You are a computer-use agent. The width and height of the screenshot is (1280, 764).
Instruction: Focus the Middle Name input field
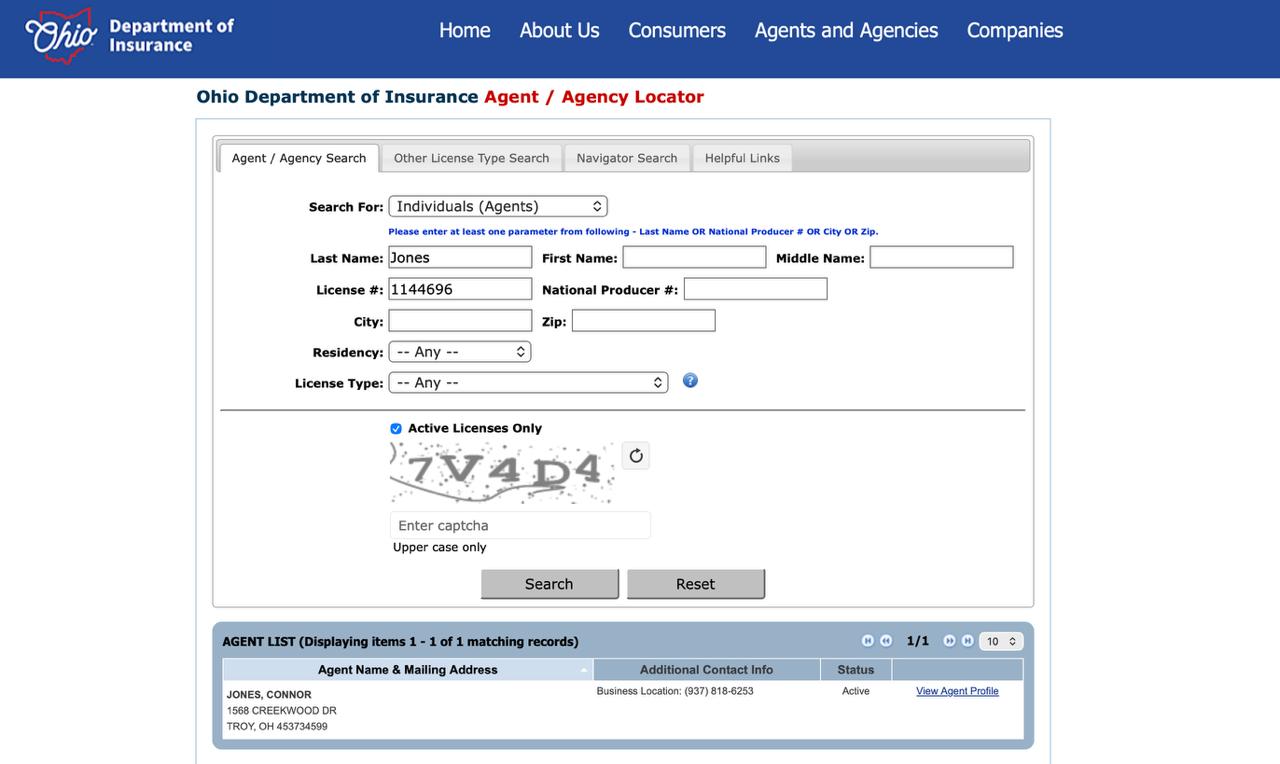coord(941,258)
